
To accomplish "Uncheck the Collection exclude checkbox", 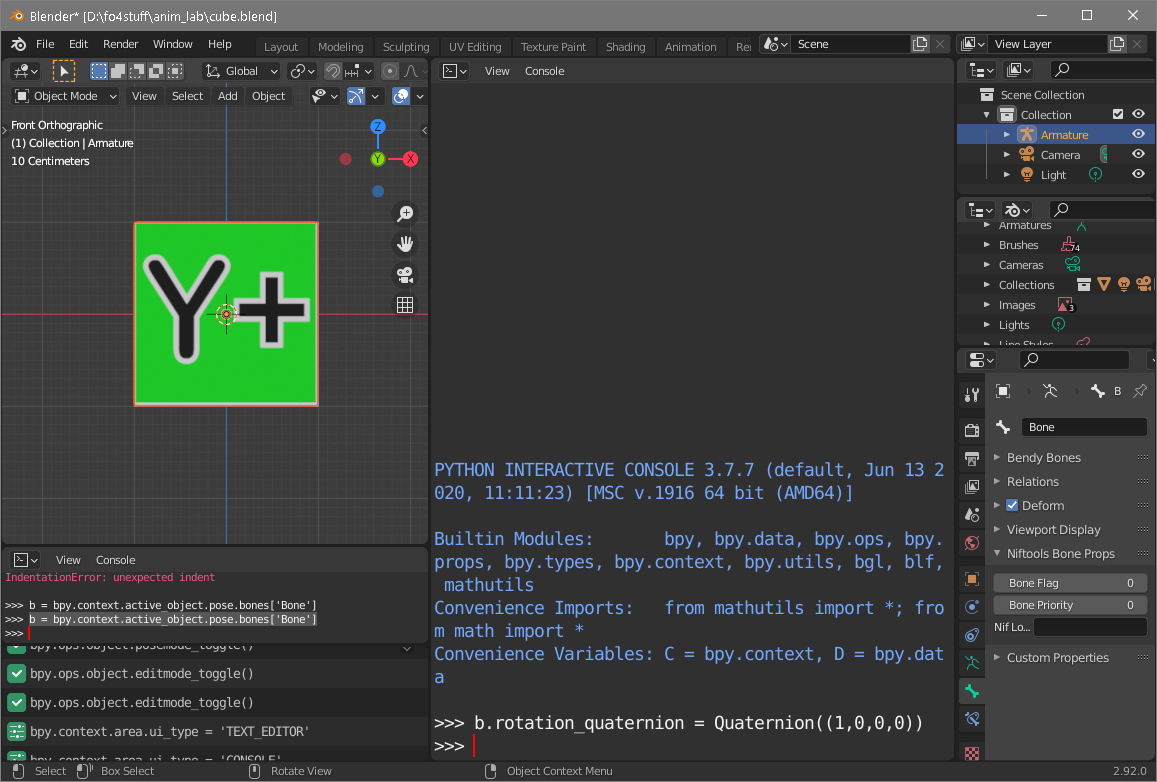I will click(x=1118, y=114).
